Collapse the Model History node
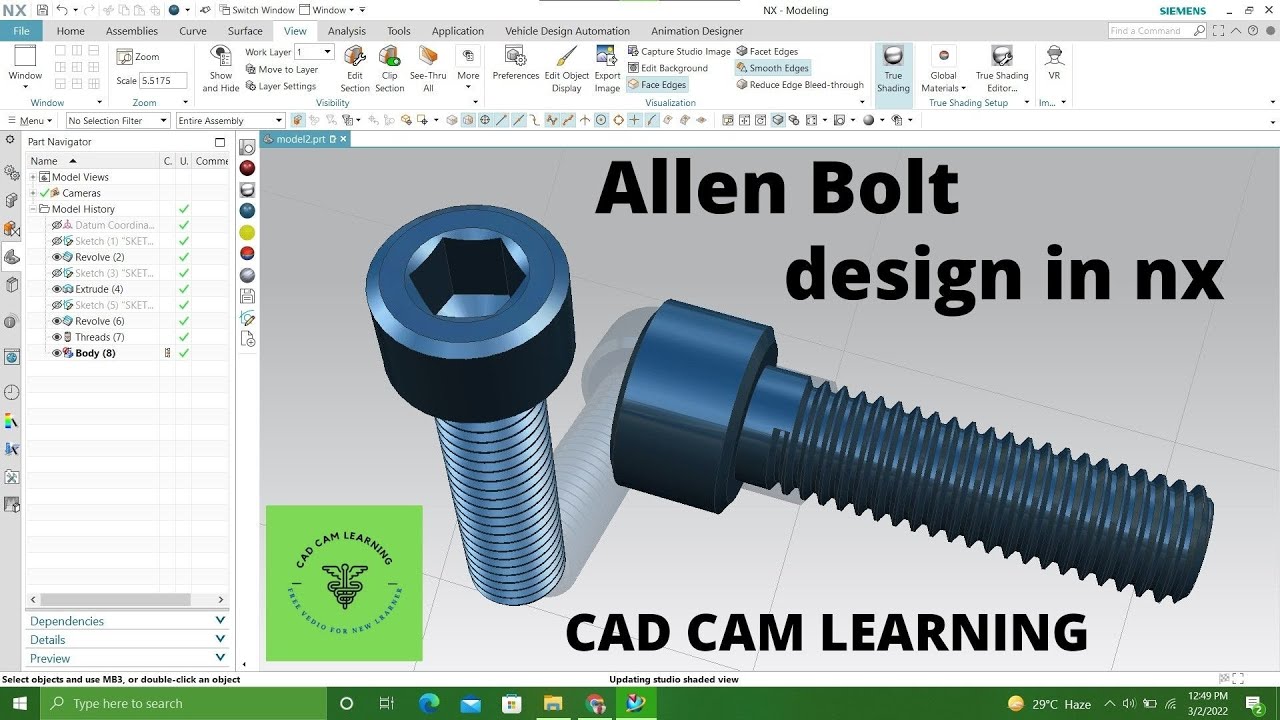The width and height of the screenshot is (1280, 720). click(33, 209)
